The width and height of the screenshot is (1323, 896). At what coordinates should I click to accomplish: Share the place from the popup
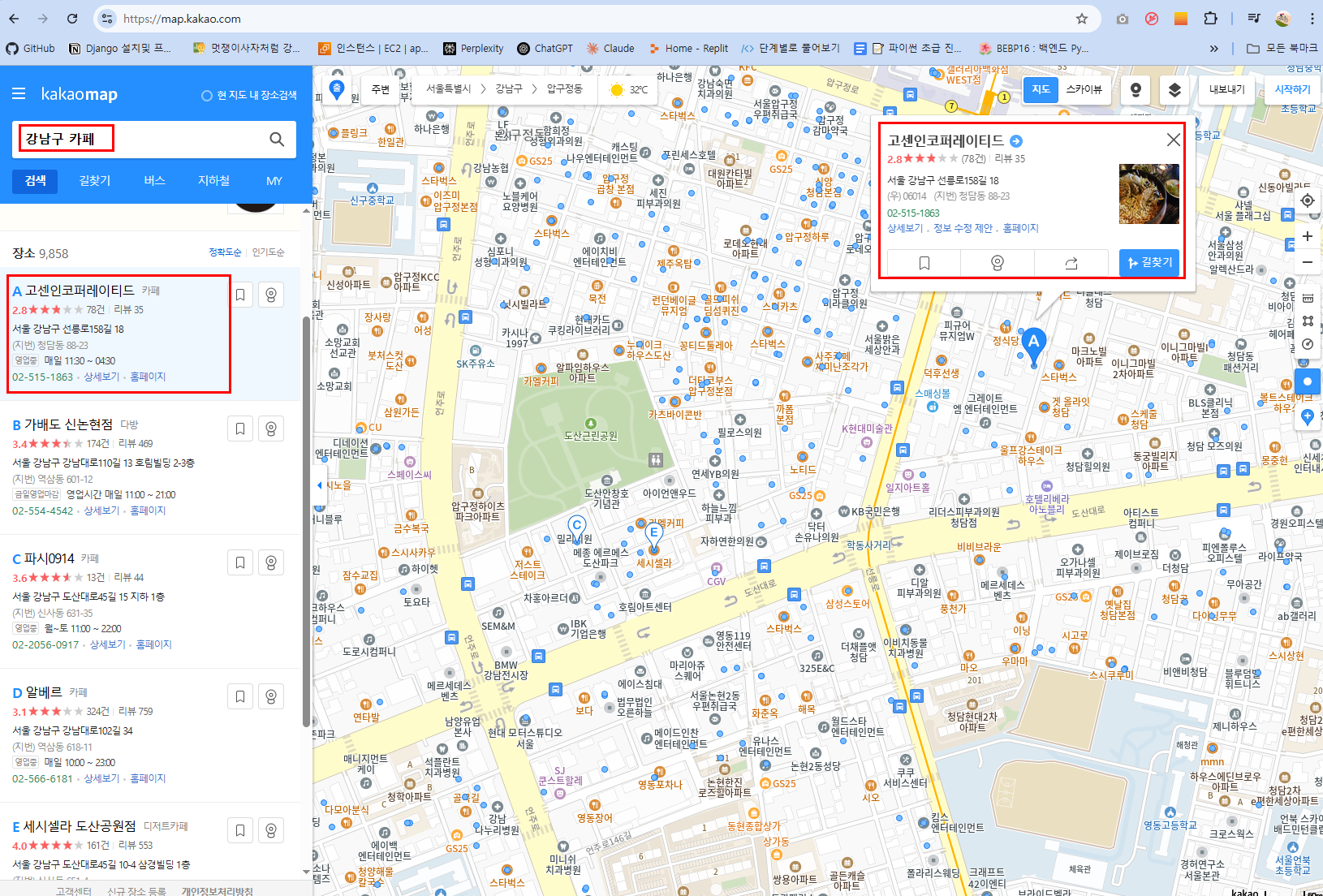[1071, 263]
